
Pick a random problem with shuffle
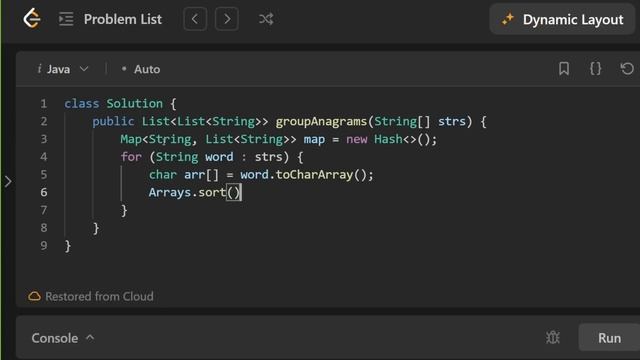point(266,19)
